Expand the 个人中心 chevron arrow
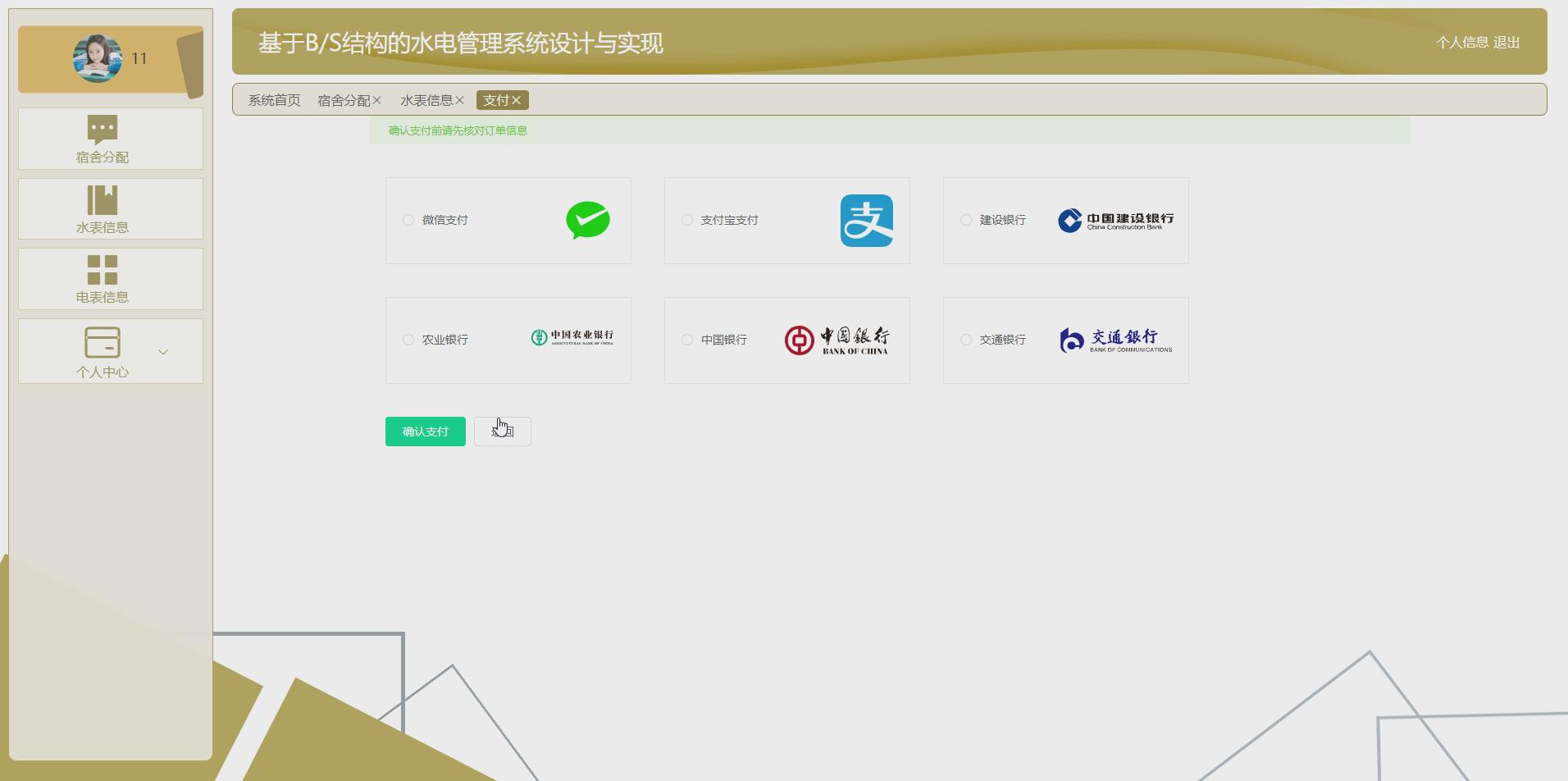This screenshot has height=781, width=1568. [163, 352]
